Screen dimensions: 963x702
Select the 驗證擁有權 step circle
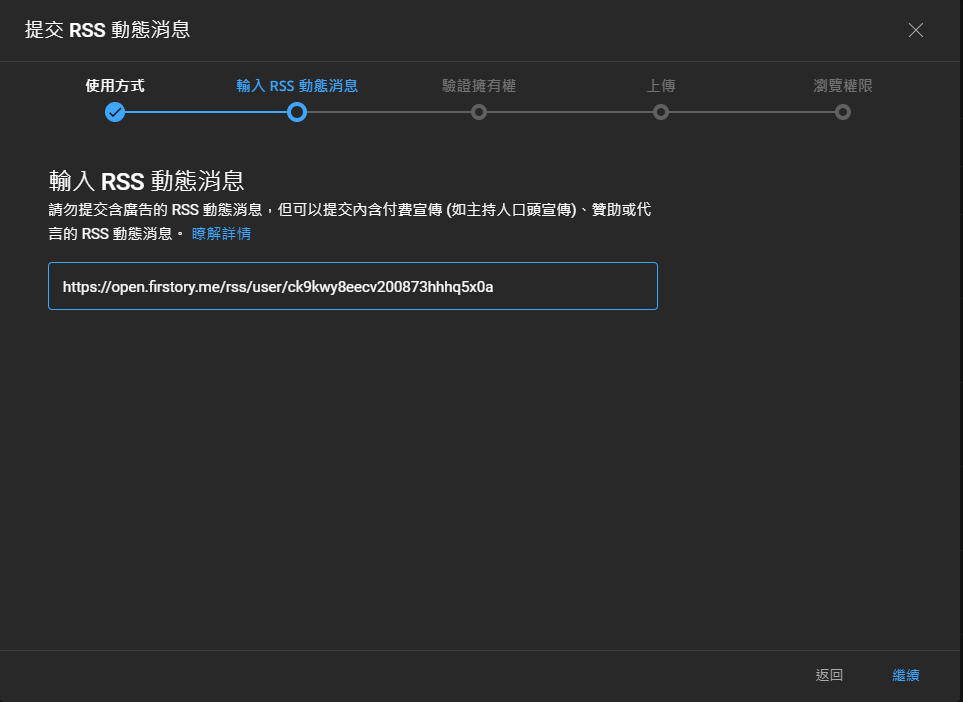pyautogui.click(x=478, y=112)
